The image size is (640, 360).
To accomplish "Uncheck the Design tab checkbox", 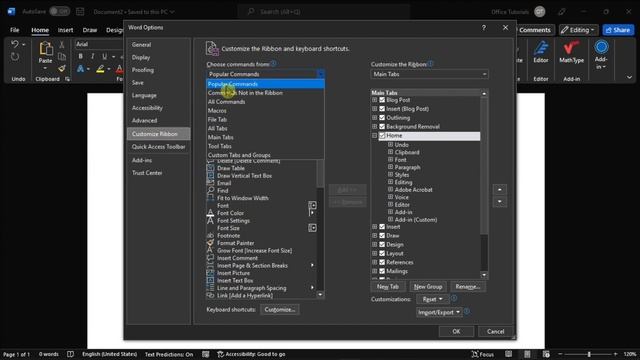I will coord(382,244).
